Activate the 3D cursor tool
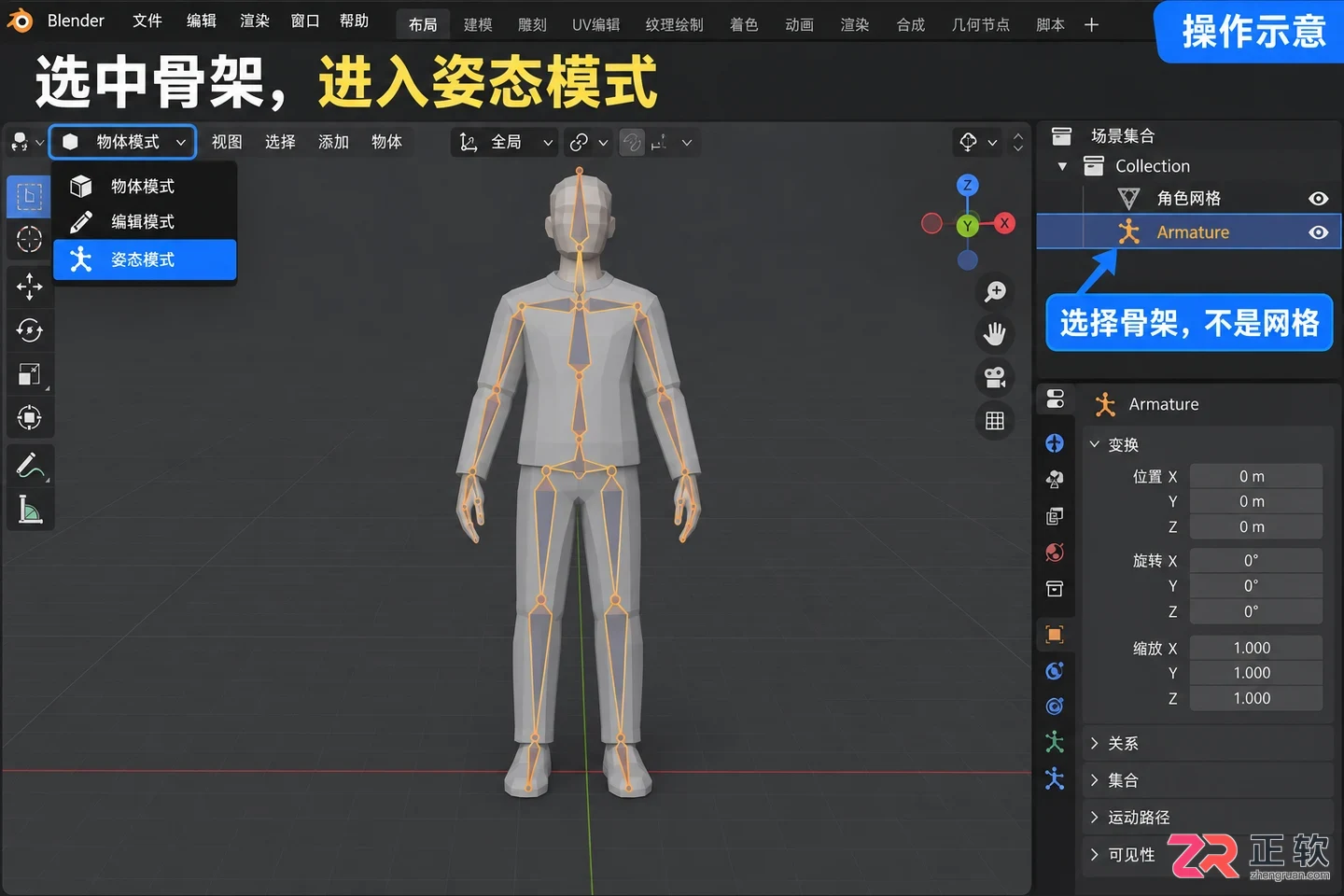Screen dimensions: 1344x896 click(x=29, y=239)
